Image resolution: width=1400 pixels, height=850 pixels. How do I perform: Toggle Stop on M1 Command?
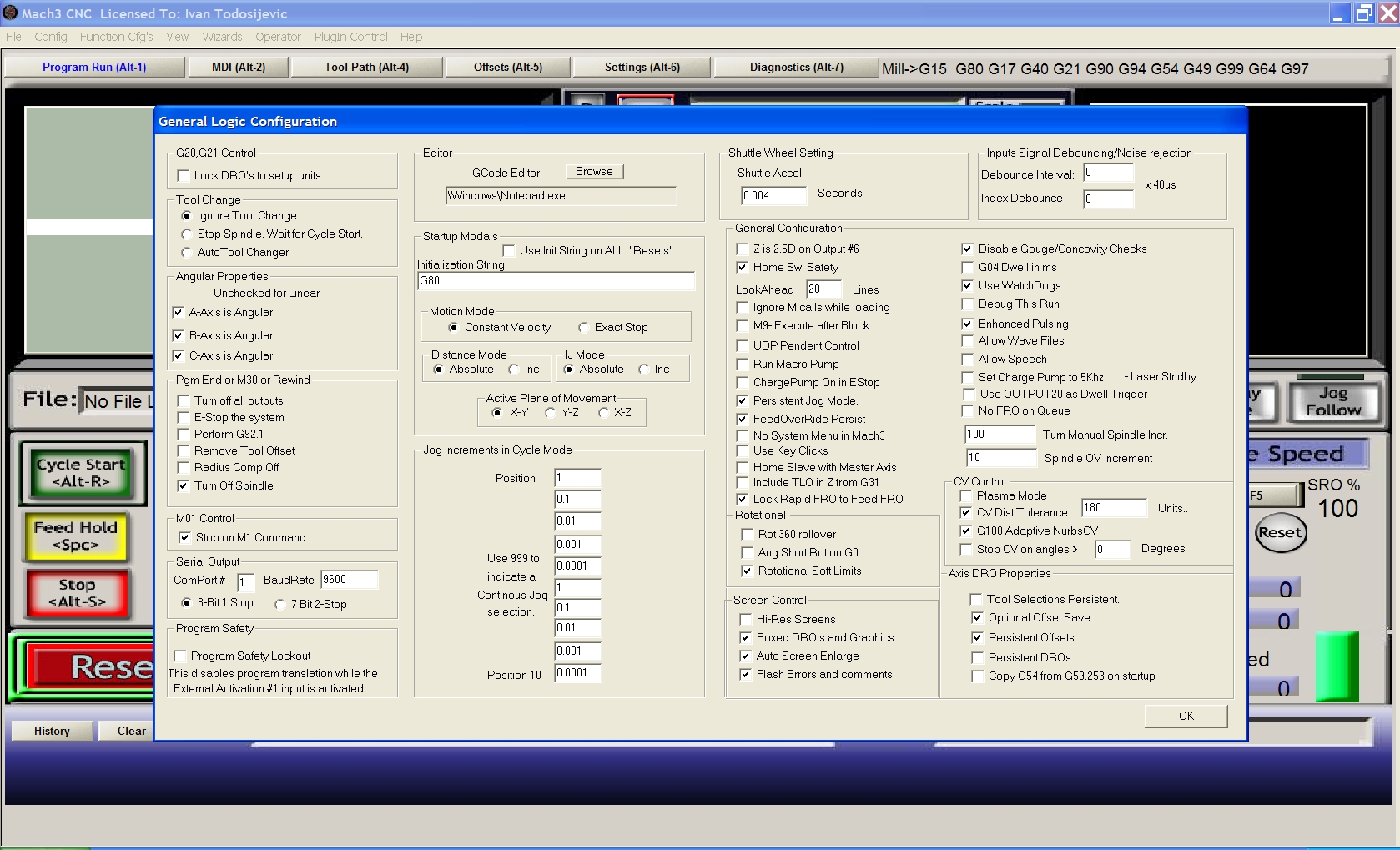click(185, 538)
